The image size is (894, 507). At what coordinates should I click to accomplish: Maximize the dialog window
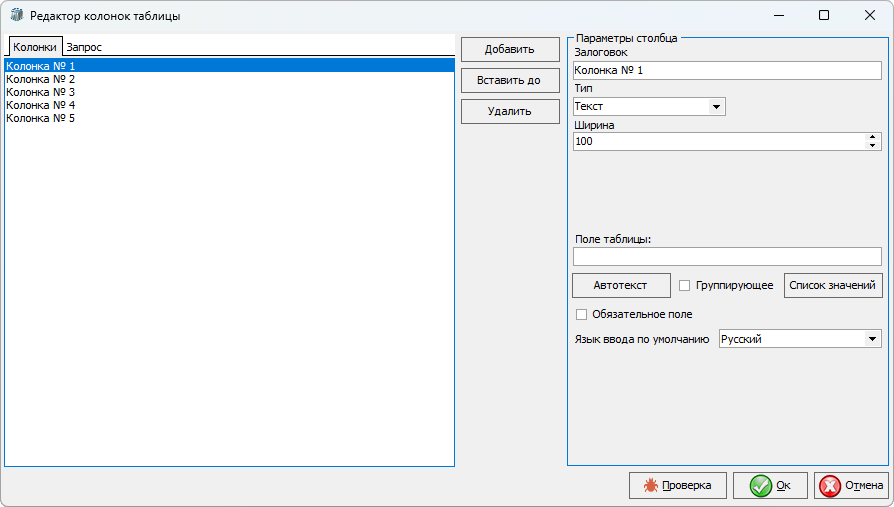[x=824, y=15]
